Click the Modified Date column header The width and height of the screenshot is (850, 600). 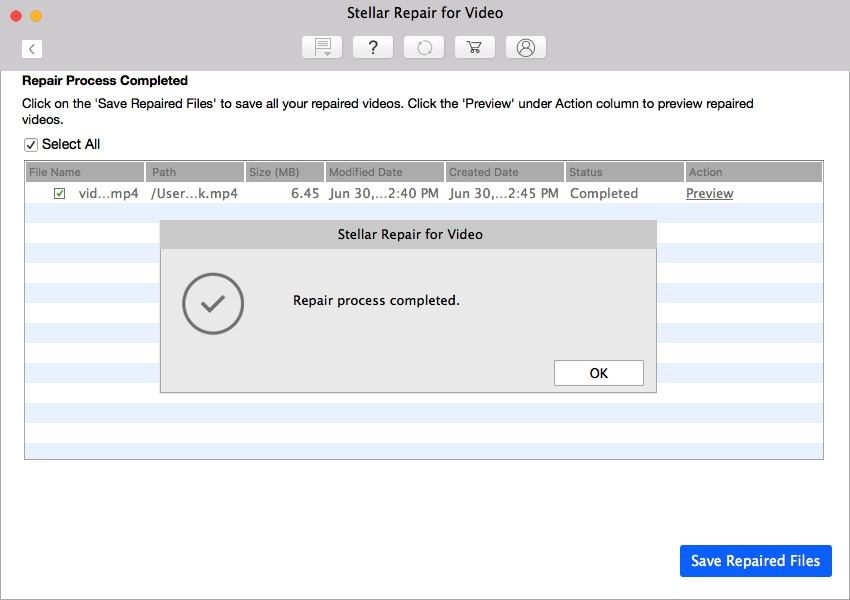tap(384, 172)
